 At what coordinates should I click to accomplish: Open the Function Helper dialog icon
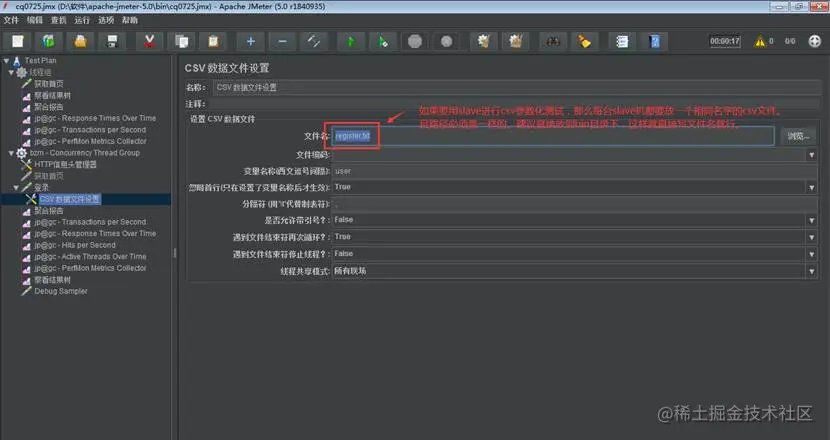(x=622, y=41)
